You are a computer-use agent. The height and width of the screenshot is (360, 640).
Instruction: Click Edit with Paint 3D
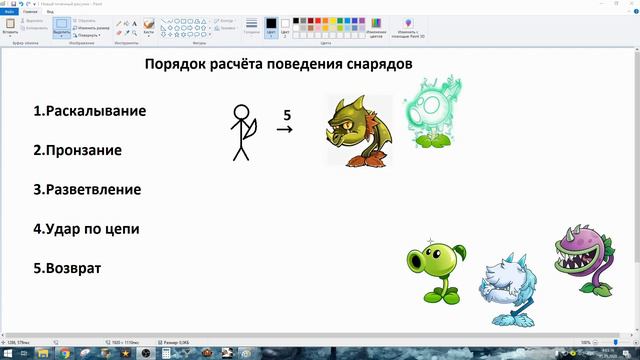tap(408, 28)
